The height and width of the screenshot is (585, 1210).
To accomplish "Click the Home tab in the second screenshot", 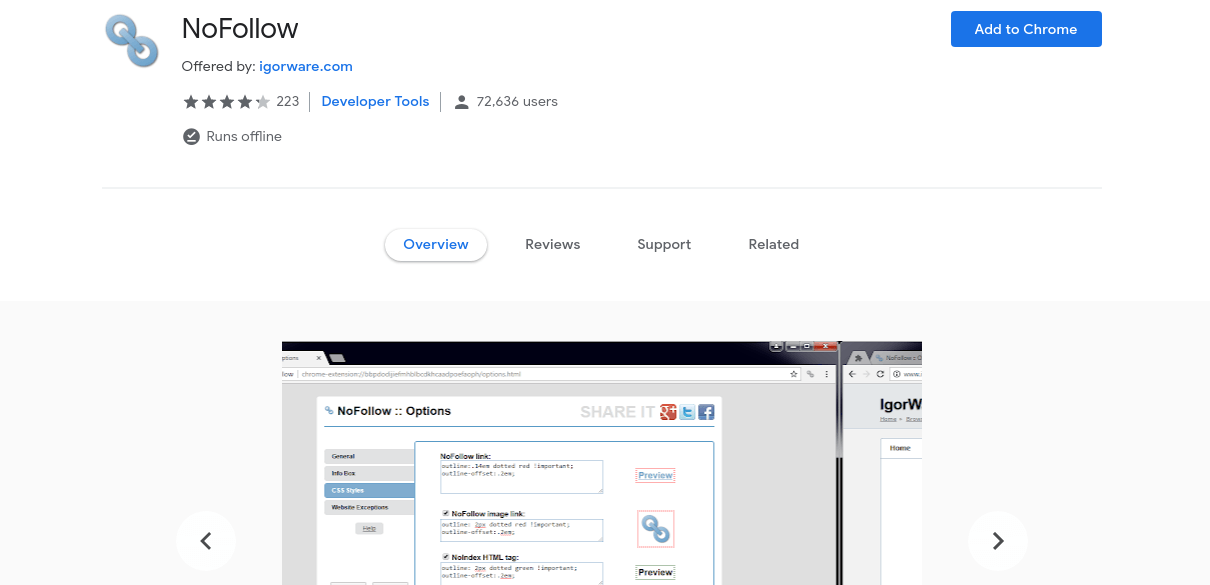I will 901,448.
